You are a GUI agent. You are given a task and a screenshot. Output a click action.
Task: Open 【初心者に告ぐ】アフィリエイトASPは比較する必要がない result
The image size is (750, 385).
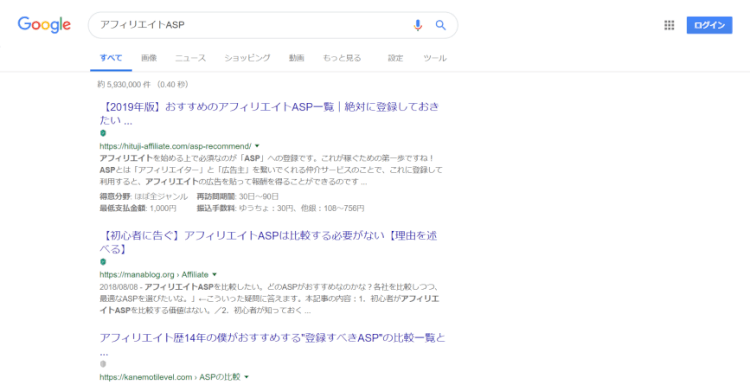click(268, 242)
